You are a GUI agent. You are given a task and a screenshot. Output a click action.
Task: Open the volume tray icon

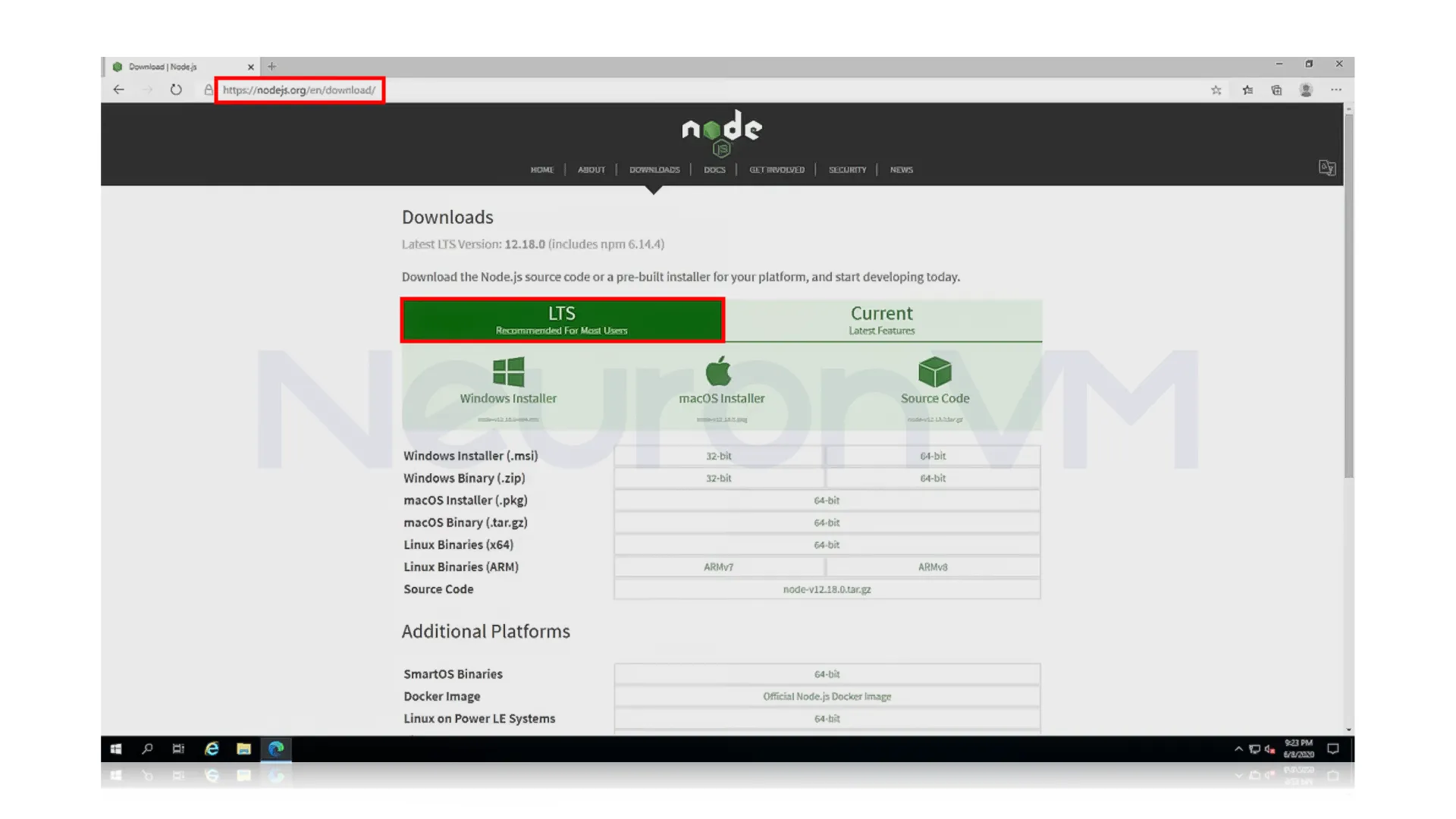(x=1269, y=749)
